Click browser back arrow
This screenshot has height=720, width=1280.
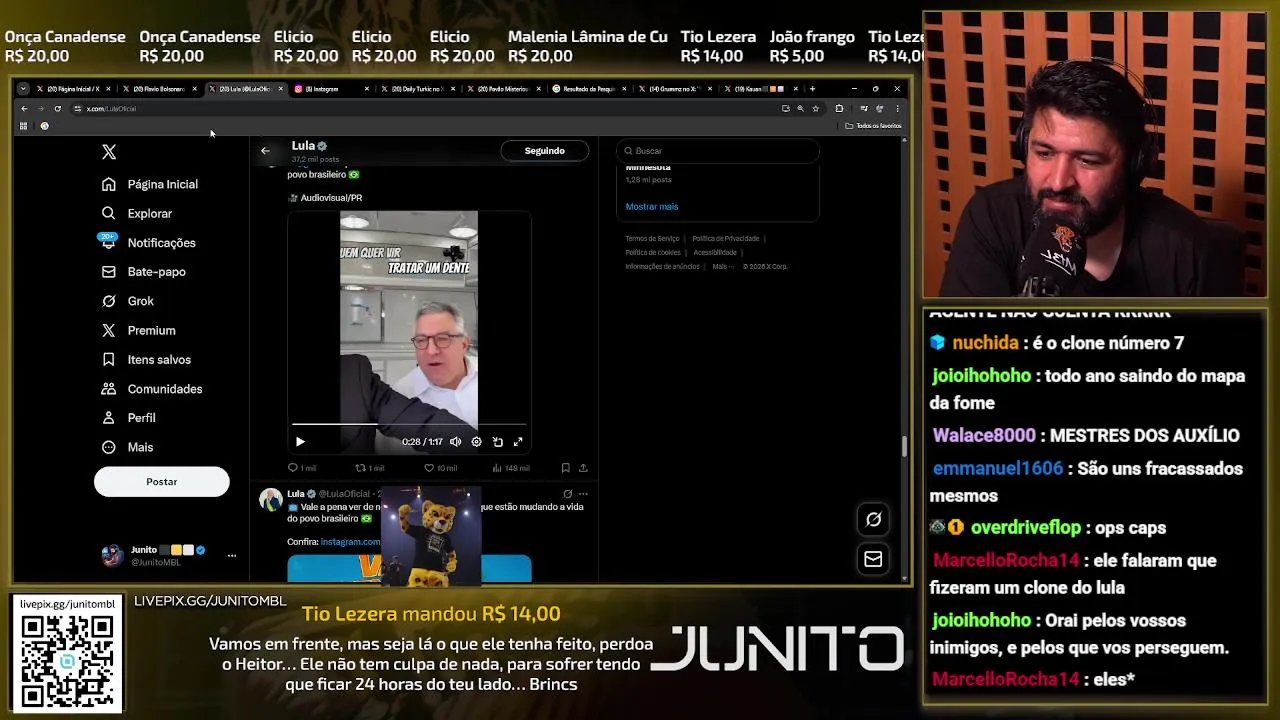pos(24,108)
